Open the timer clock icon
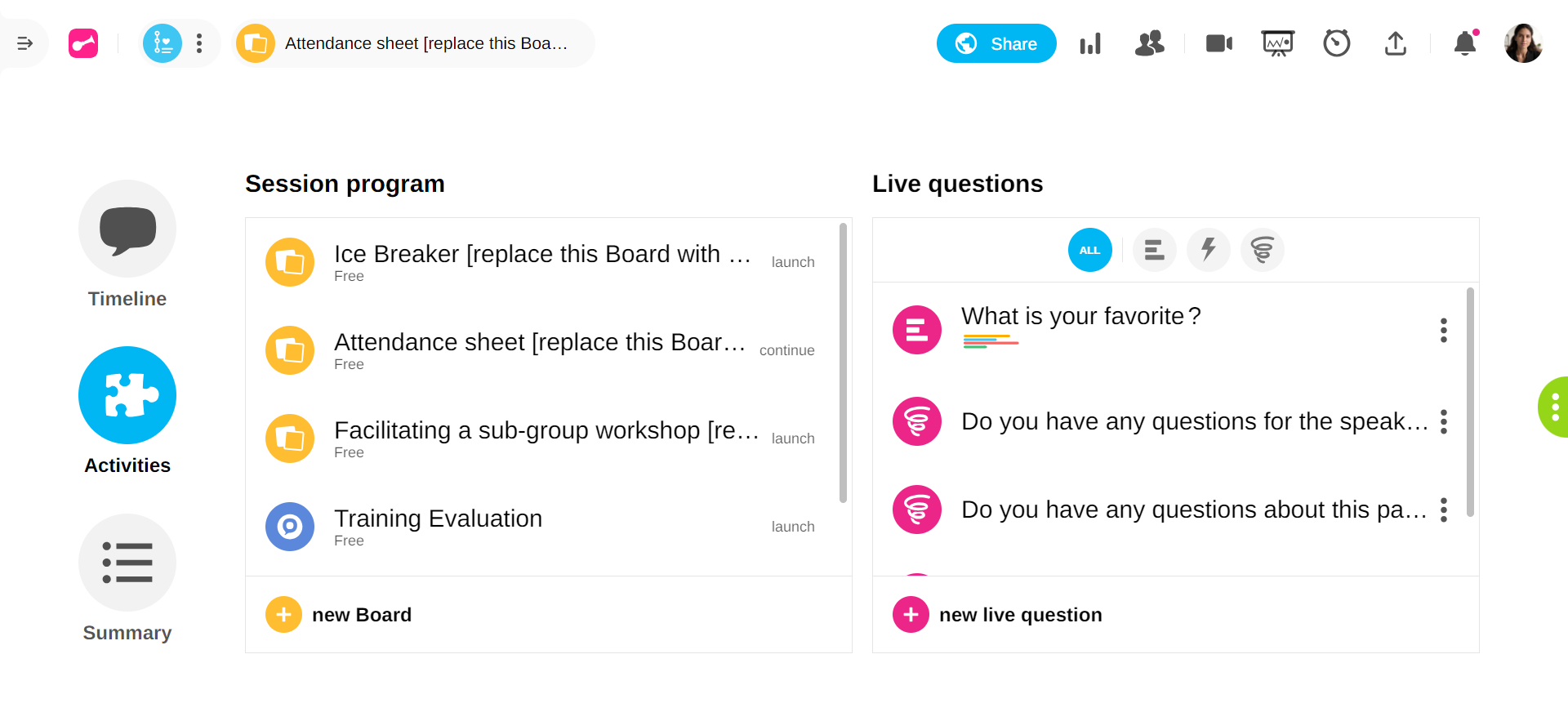This screenshot has height=721, width=1568. pos(1337,43)
